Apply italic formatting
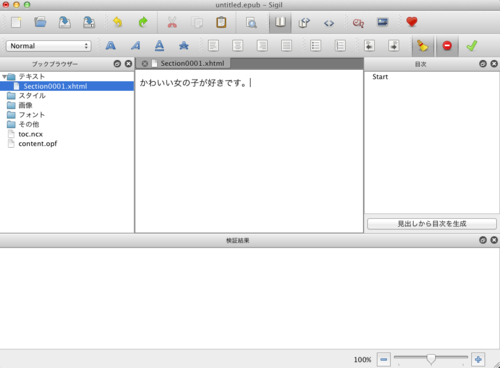This screenshot has height=368, width=500. [x=135, y=46]
